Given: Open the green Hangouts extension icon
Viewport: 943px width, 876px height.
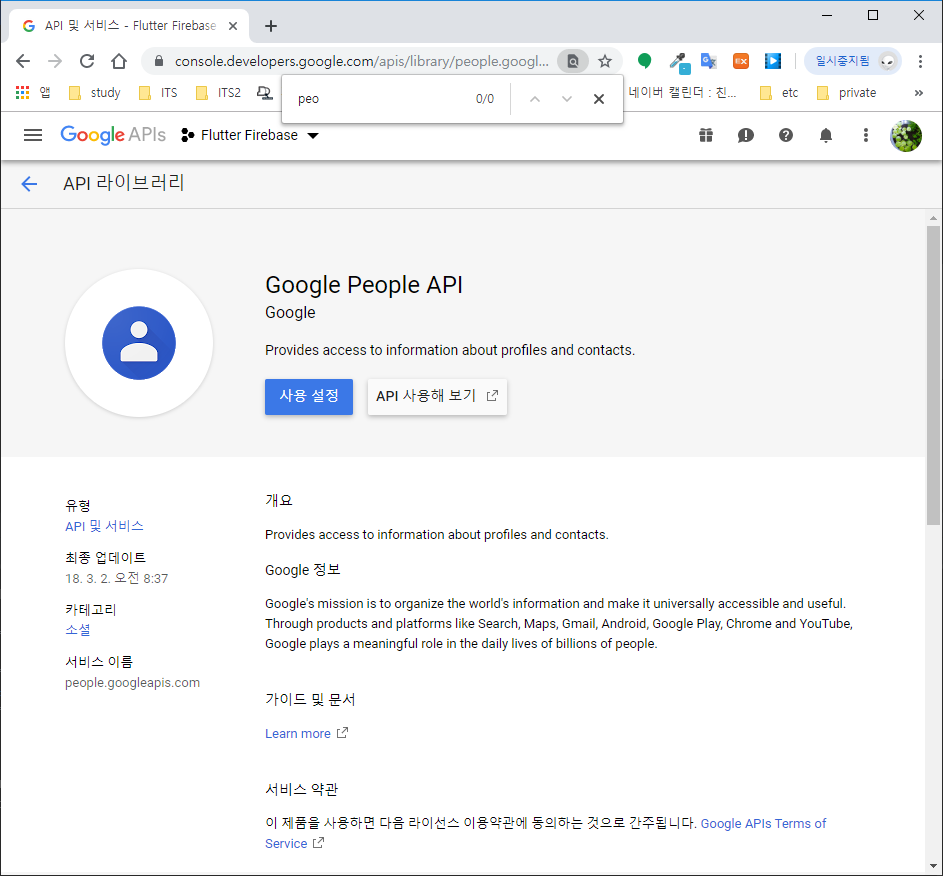Looking at the screenshot, I should tap(644, 61).
